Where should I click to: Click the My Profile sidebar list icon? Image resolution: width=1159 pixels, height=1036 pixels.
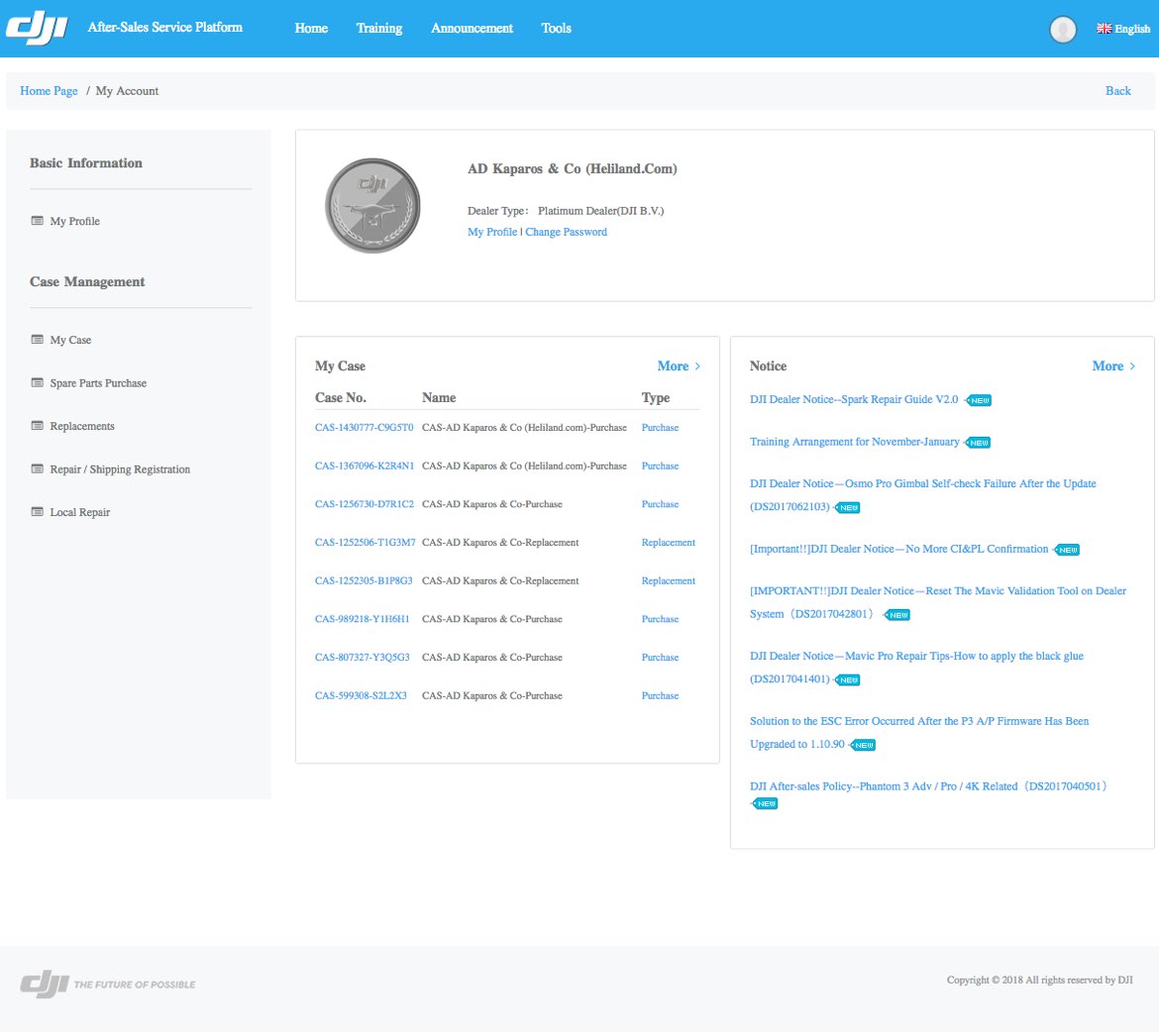click(x=38, y=221)
